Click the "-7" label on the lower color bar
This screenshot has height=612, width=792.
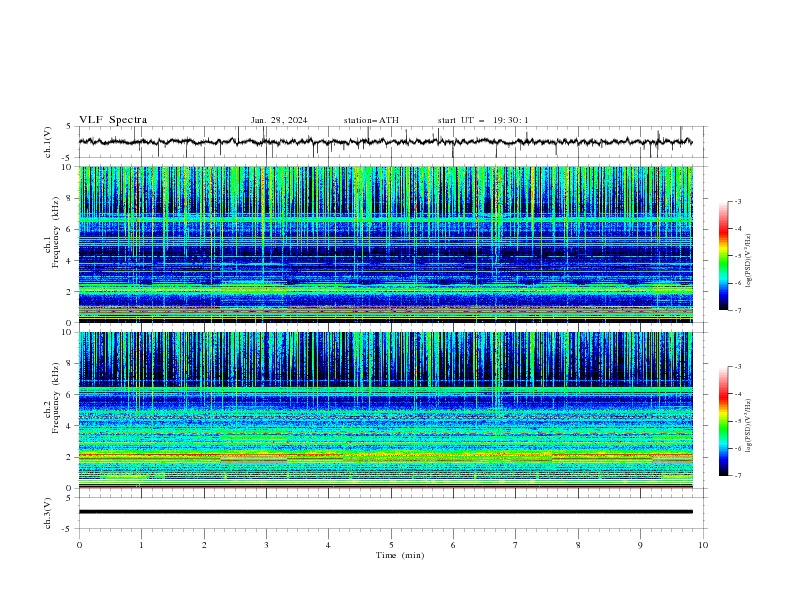pos(737,475)
